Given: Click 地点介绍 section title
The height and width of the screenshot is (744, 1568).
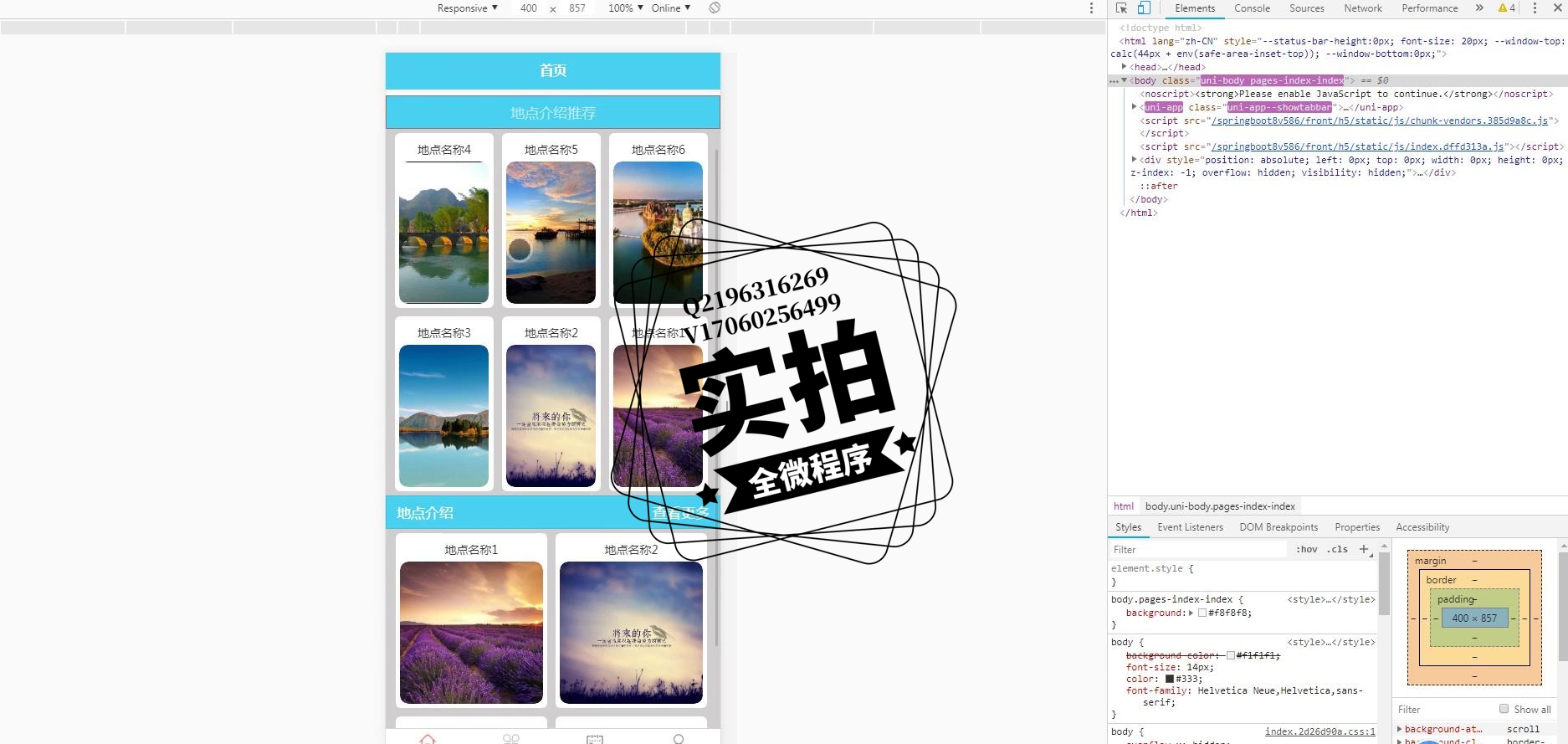Looking at the screenshot, I should (425, 513).
